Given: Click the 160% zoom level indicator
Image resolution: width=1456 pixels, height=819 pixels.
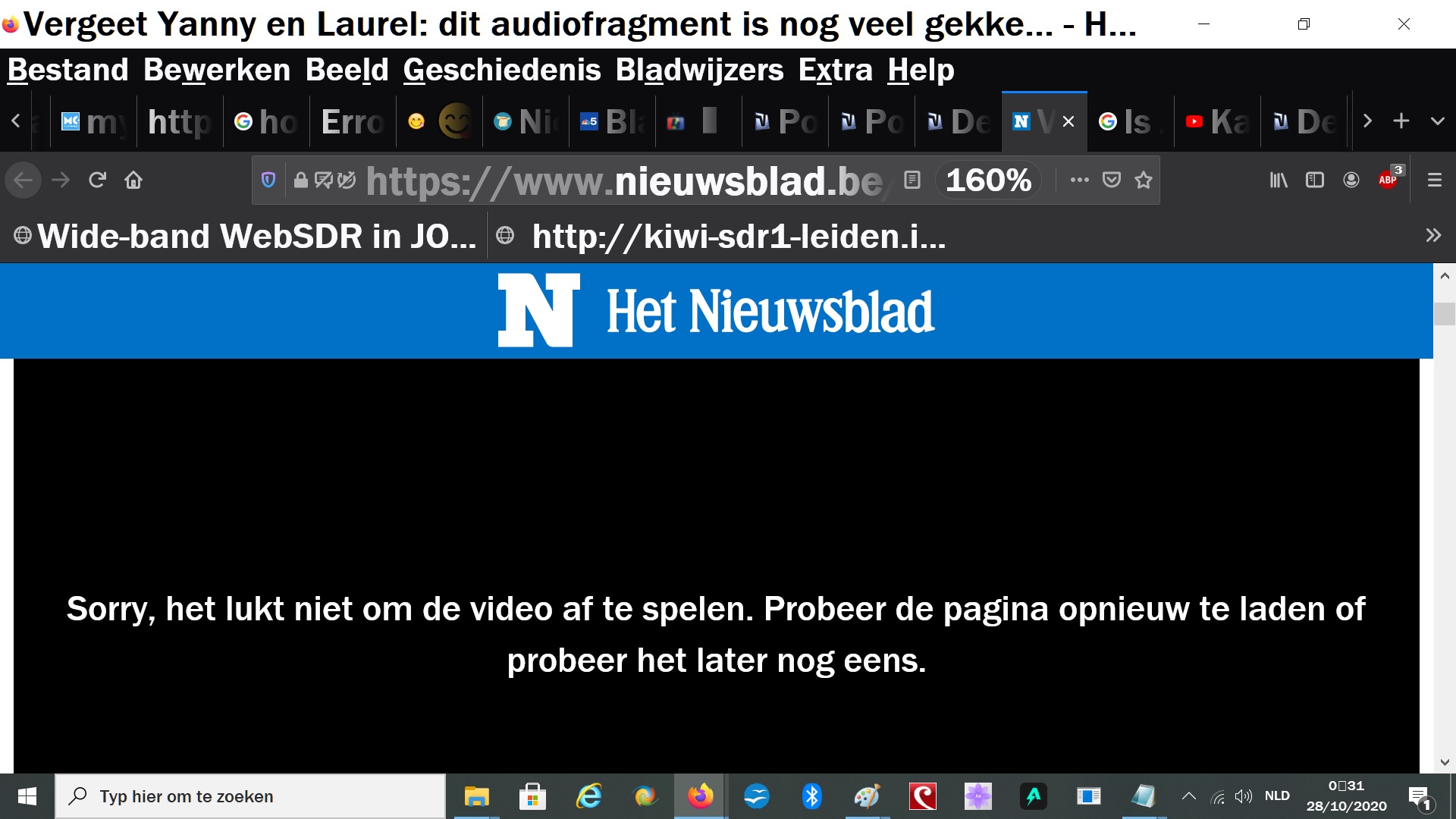Looking at the screenshot, I should (x=988, y=180).
